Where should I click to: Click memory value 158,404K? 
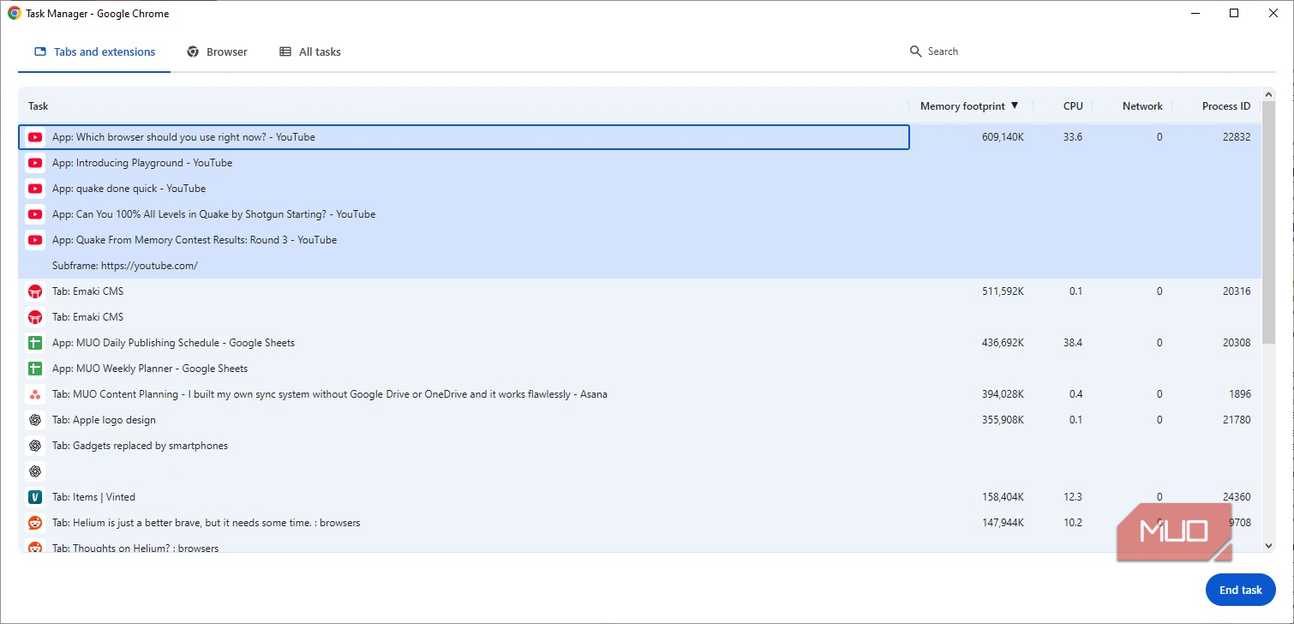click(x=1003, y=497)
